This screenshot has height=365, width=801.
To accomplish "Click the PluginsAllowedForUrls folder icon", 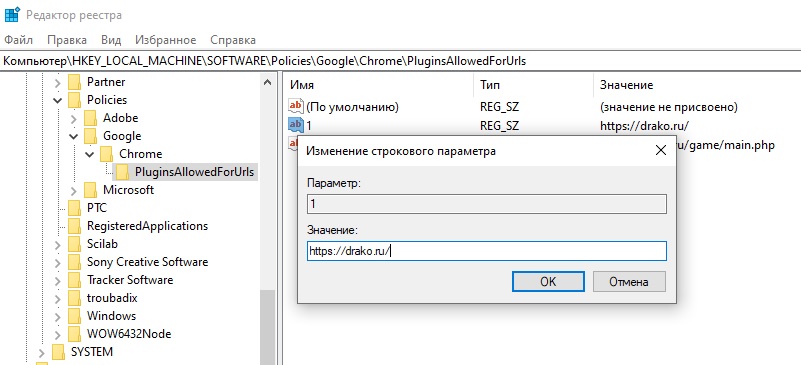I will point(123,172).
